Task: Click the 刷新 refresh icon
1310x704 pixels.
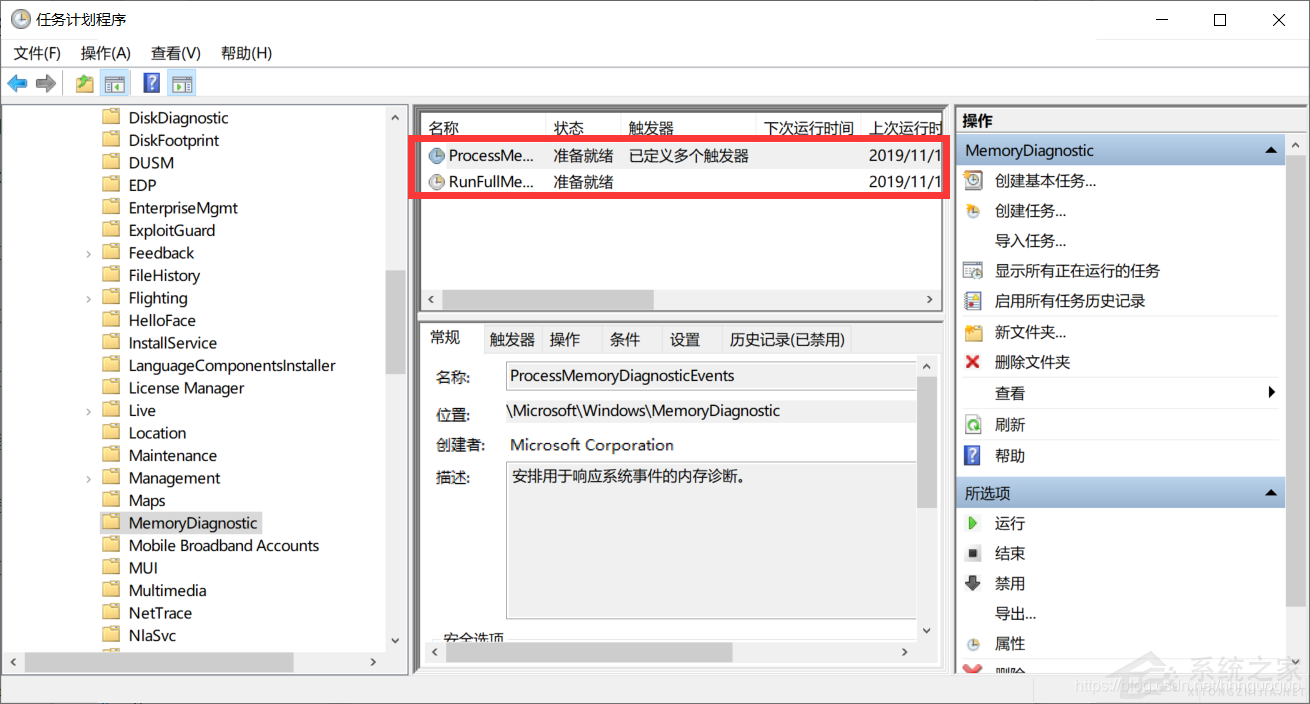Action: tap(972, 425)
